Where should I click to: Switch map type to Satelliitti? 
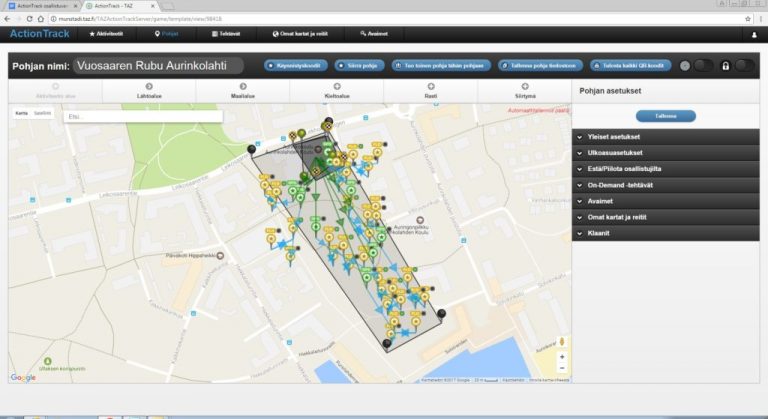click(x=43, y=113)
